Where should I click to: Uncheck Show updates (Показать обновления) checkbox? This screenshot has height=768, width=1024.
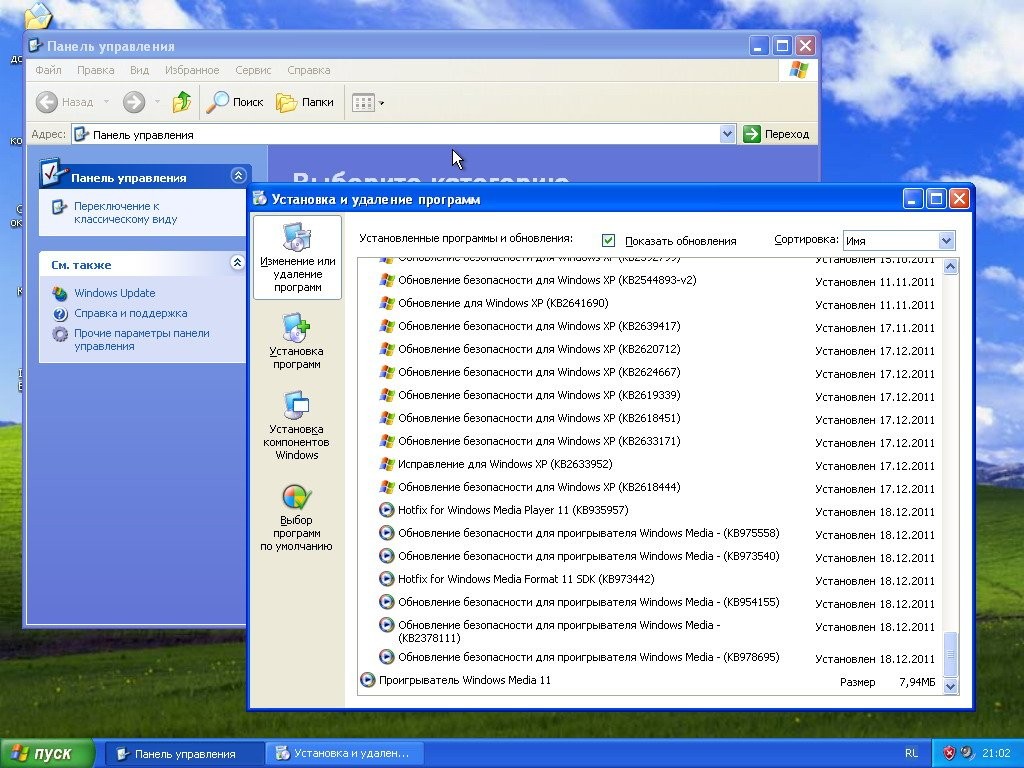[608, 240]
